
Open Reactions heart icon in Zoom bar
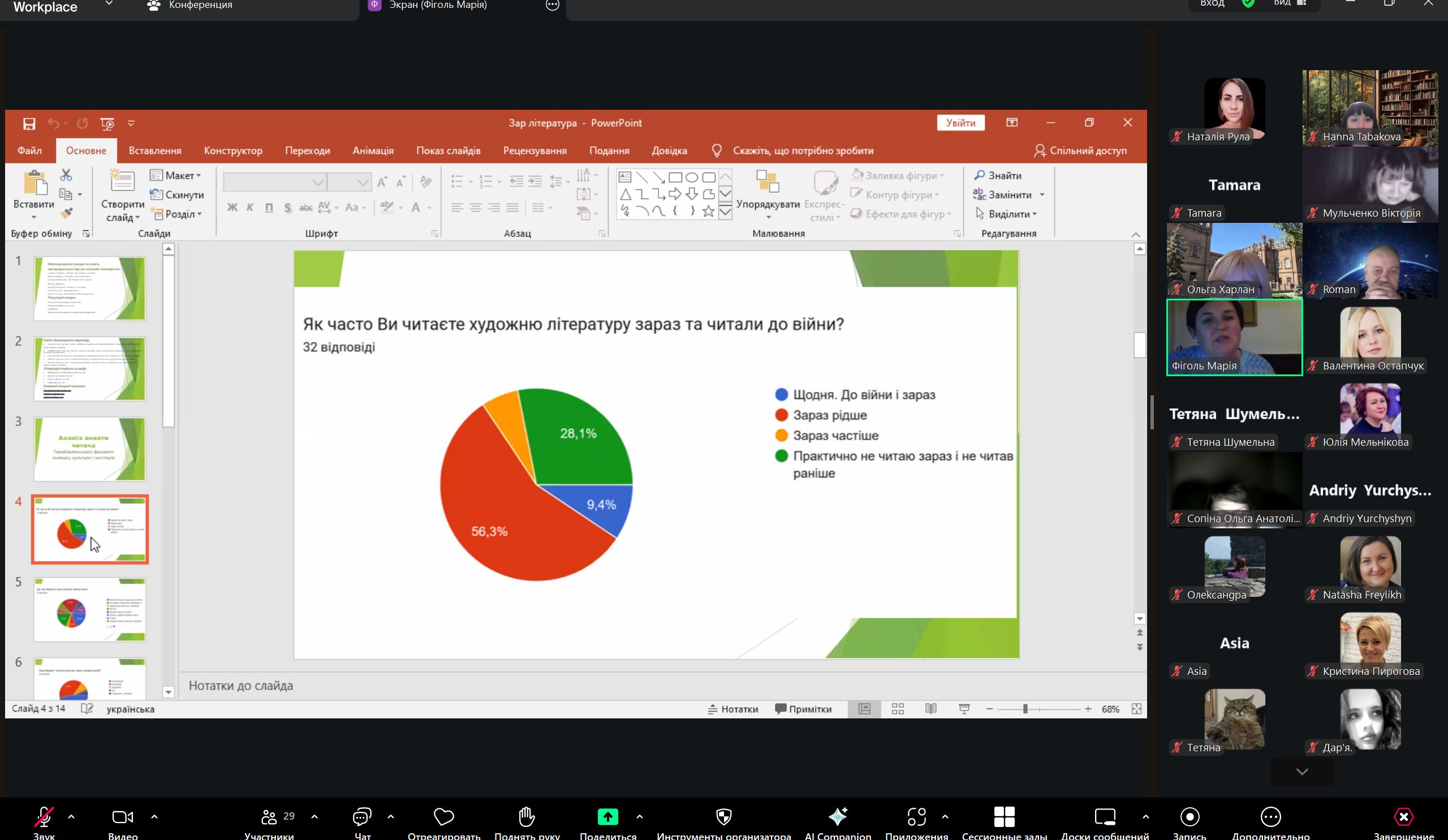pos(443,816)
